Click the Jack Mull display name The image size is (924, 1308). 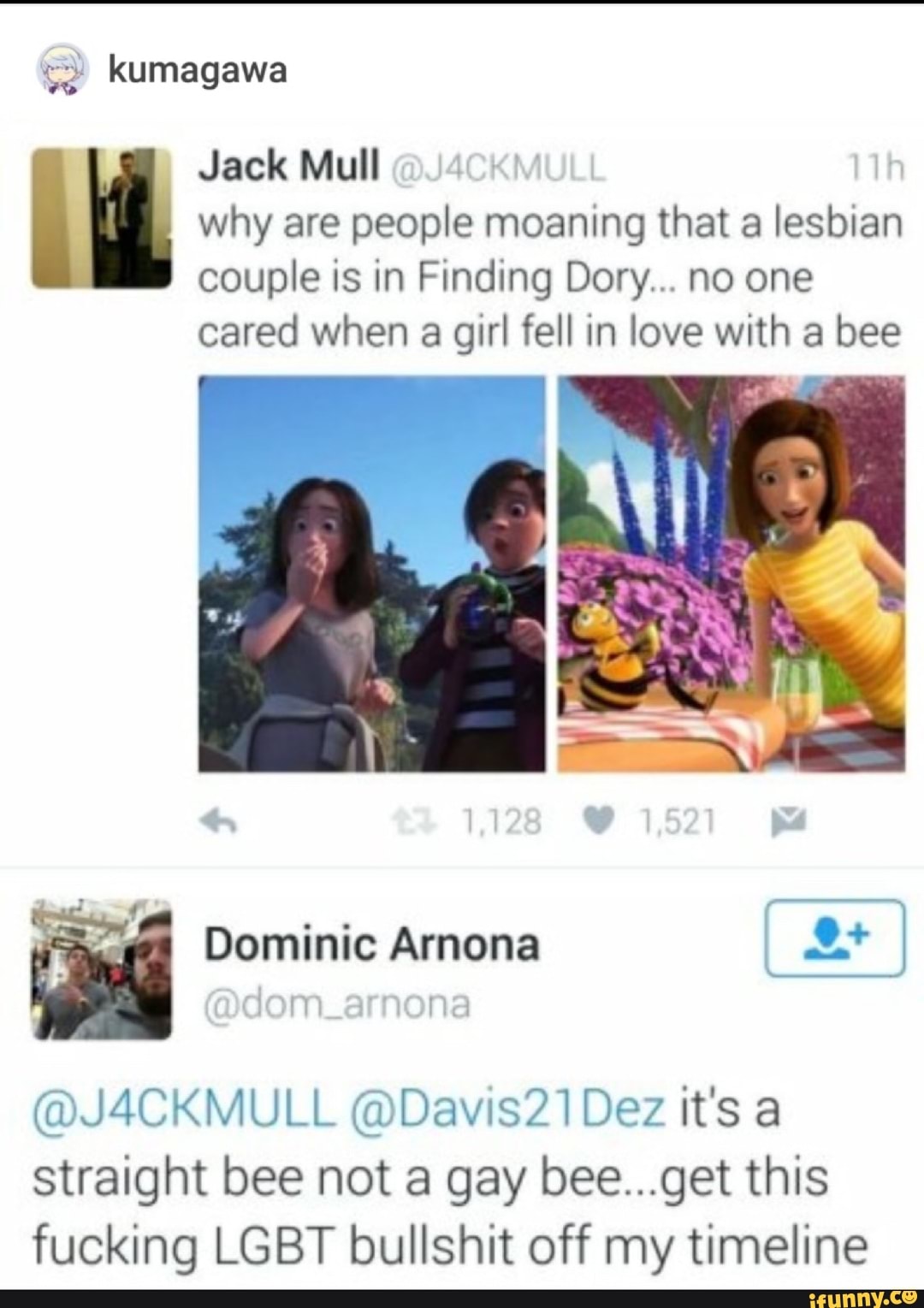(289, 165)
